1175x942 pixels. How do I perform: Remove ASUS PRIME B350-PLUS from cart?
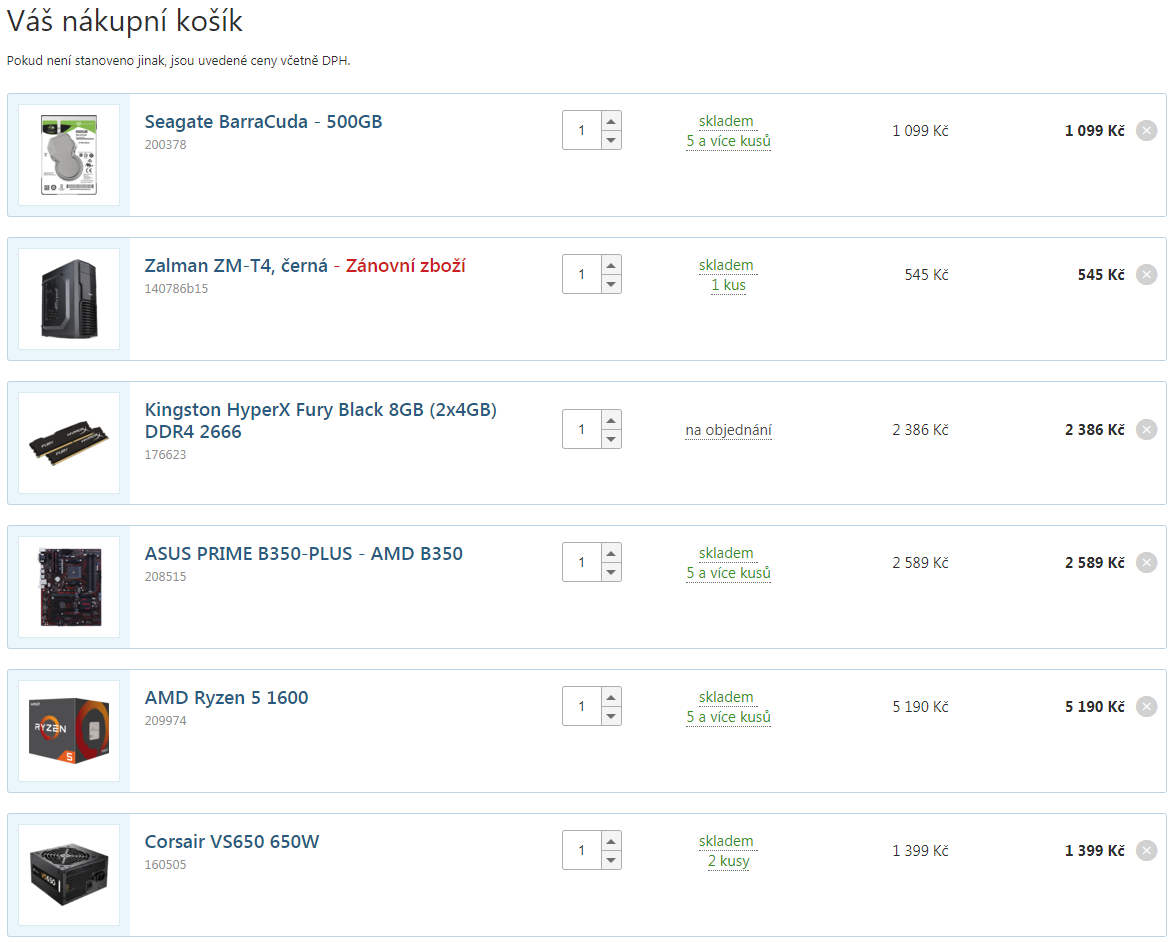1146,562
